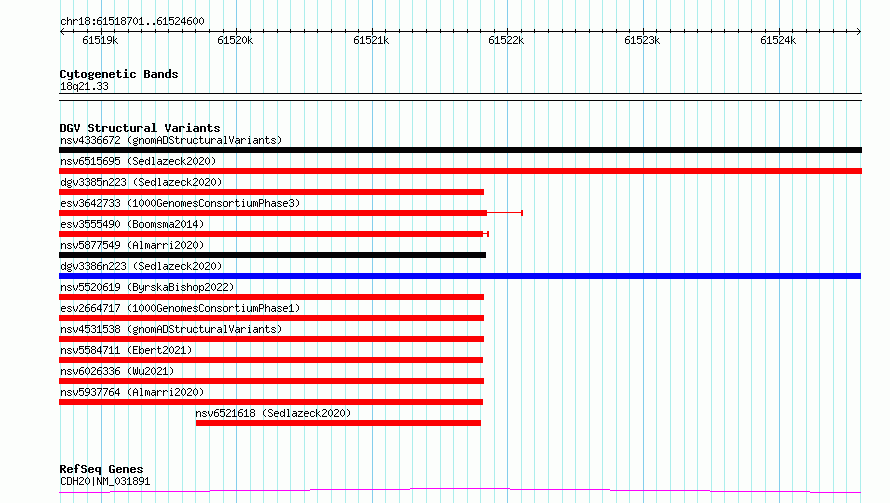Image resolution: width=890 pixels, height=503 pixels.
Task: Open variant esv3642733 (1000GenomesConsortiumPhase3) label
Action: pos(180,203)
